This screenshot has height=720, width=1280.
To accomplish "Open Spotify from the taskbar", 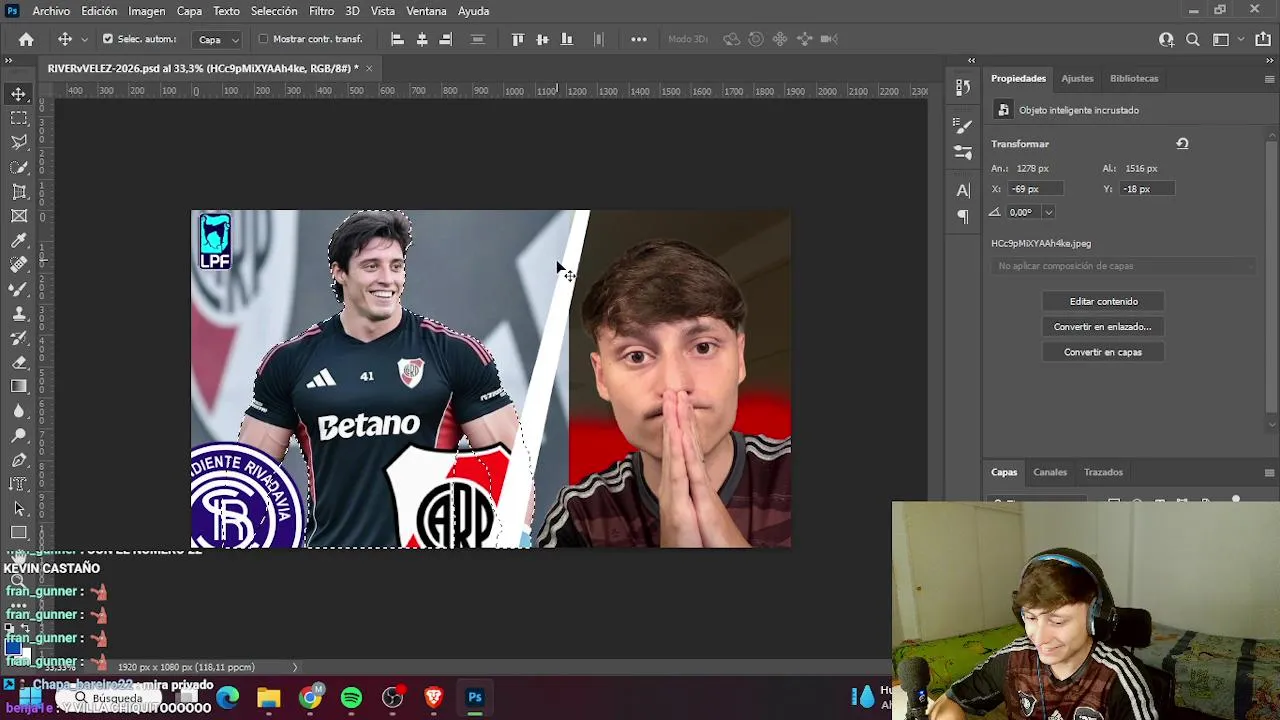I will (351, 697).
